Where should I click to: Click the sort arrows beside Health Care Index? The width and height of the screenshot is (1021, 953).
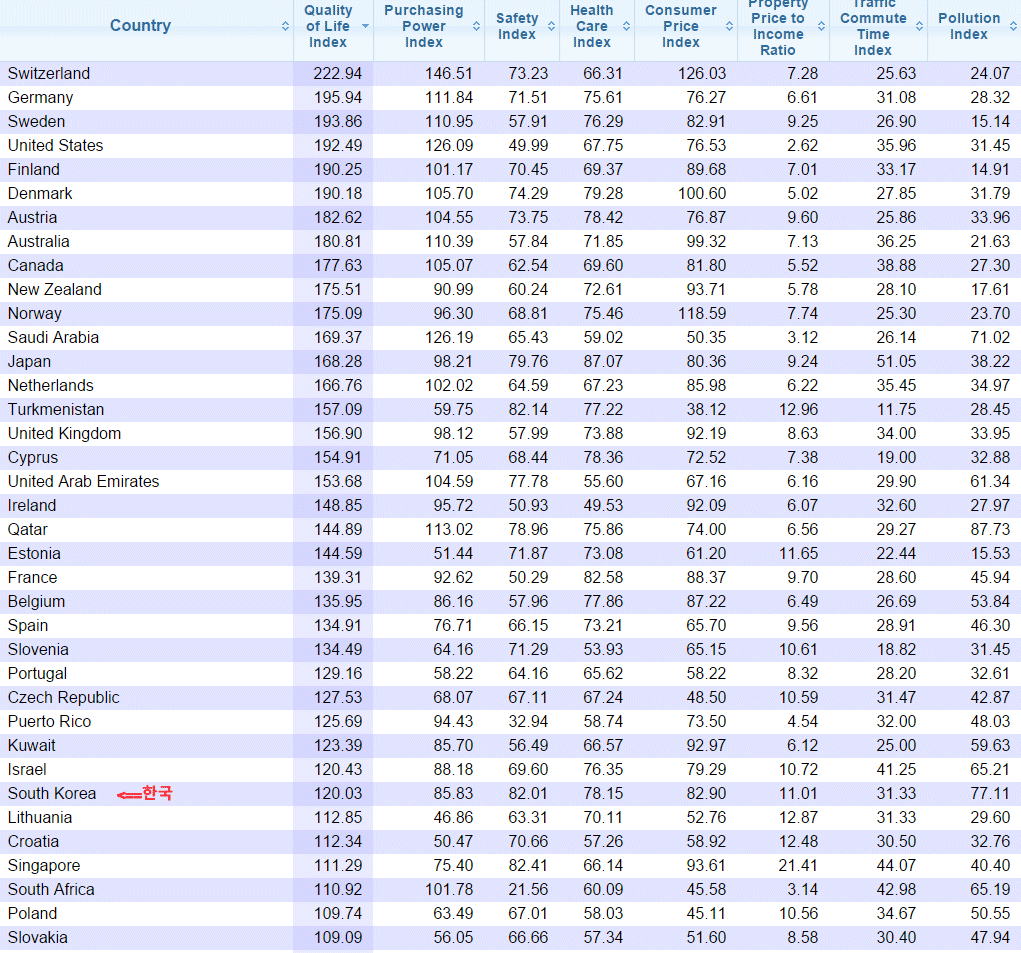tap(626, 26)
